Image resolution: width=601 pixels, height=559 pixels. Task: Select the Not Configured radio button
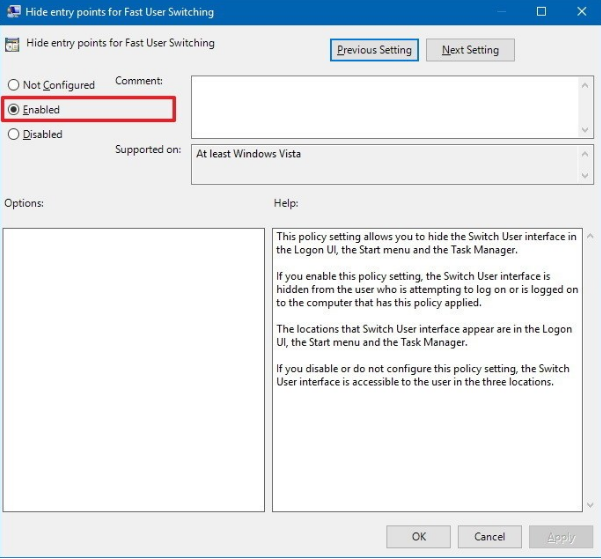coord(14,85)
